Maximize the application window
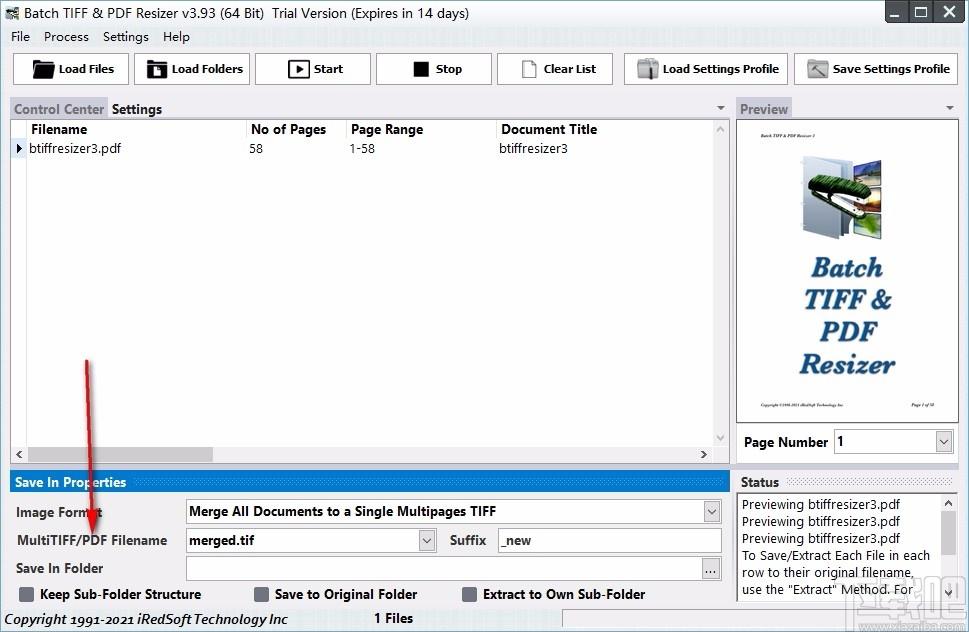The width and height of the screenshot is (969, 632). pos(921,12)
